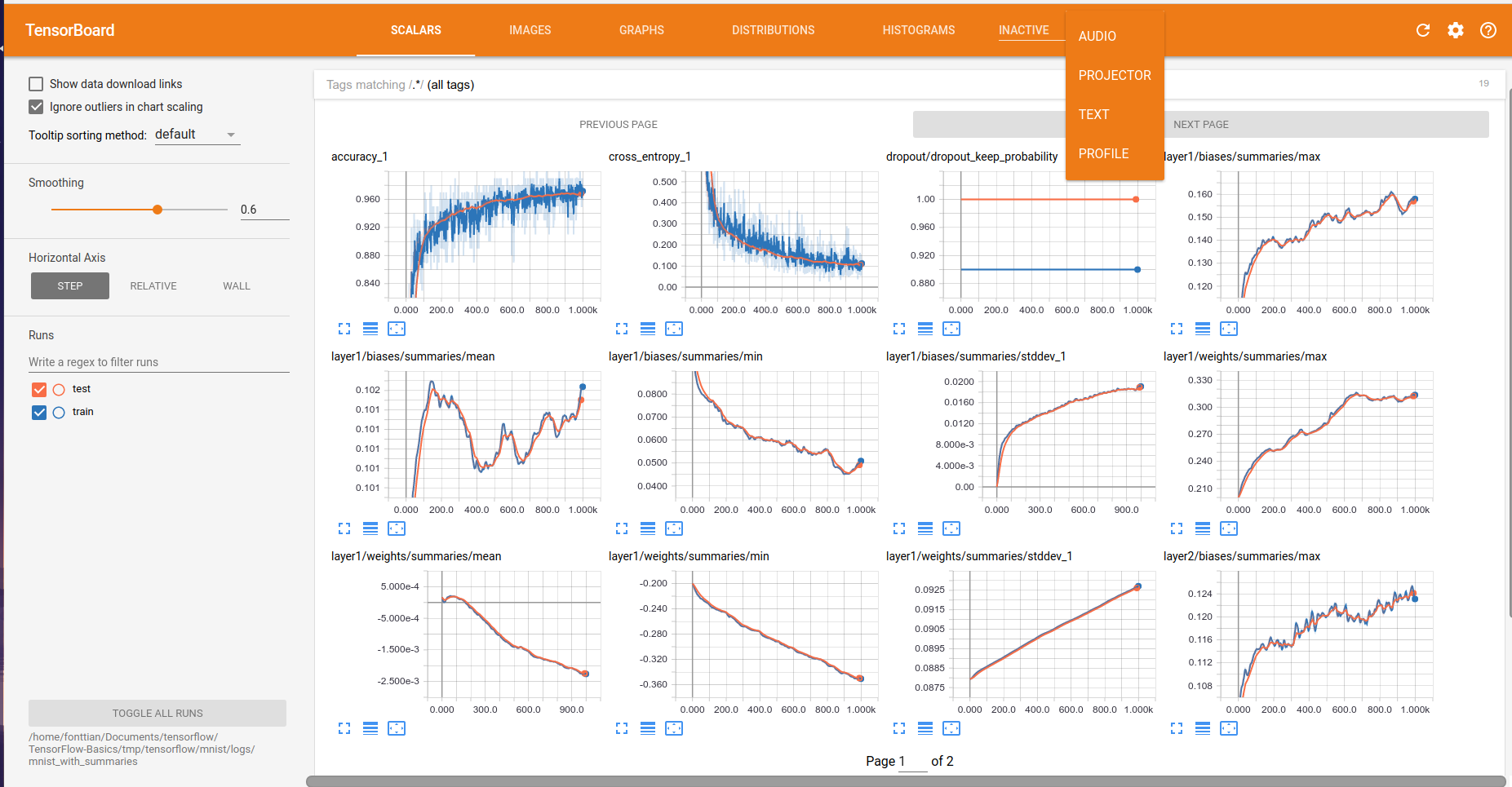Select the RELATIVE horizontal axis button

(x=153, y=286)
